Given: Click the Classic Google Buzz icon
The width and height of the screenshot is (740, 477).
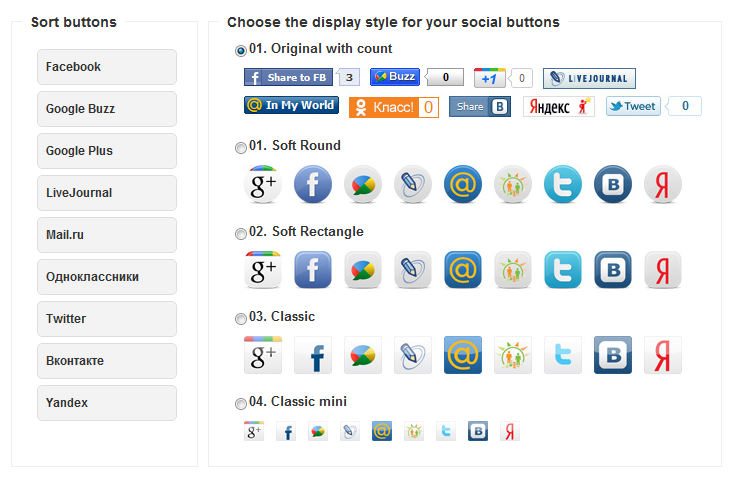Looking at the screenshot, I should coord(363,355).
